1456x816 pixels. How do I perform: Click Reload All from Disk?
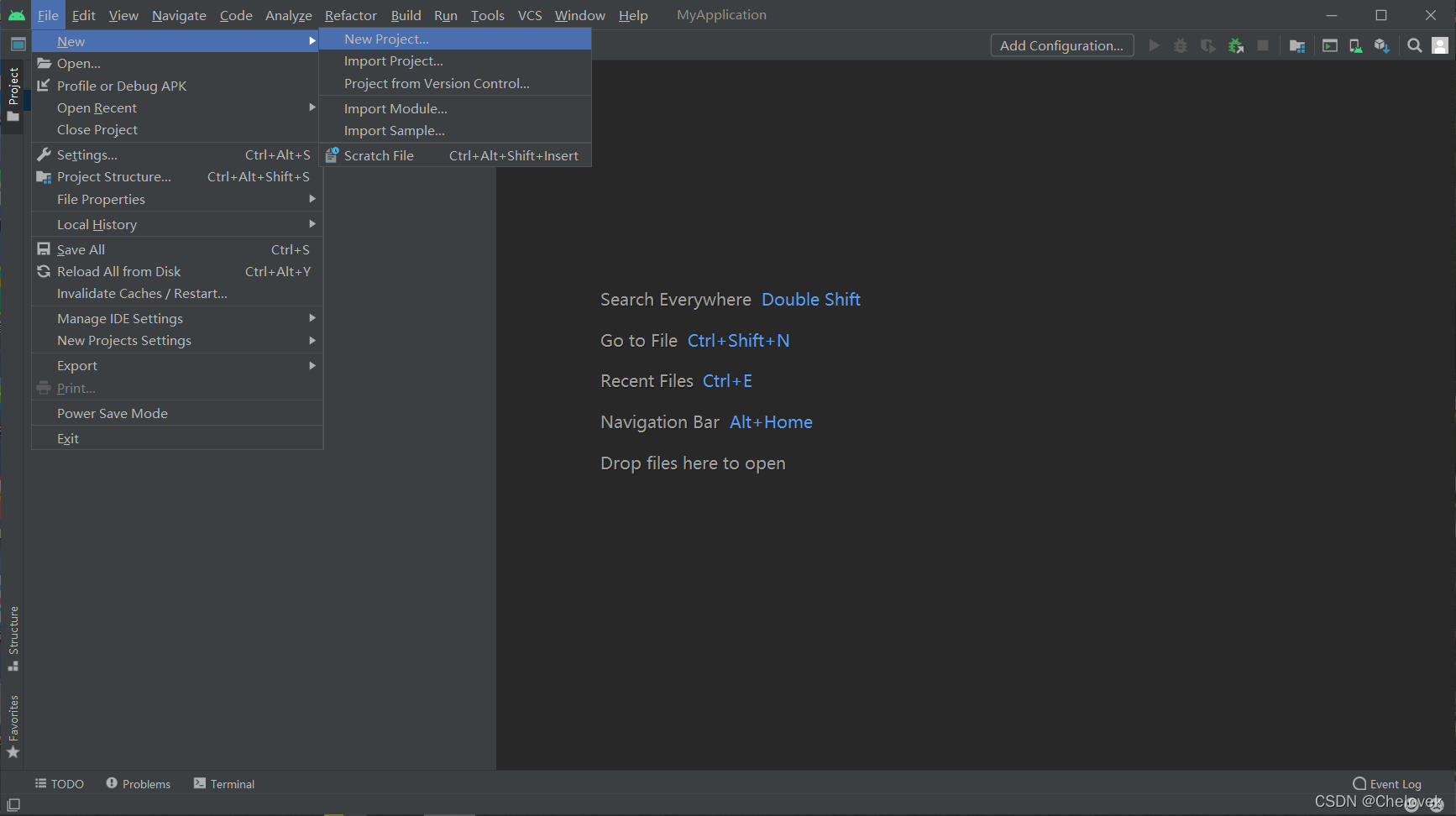(x=176, y=271)
